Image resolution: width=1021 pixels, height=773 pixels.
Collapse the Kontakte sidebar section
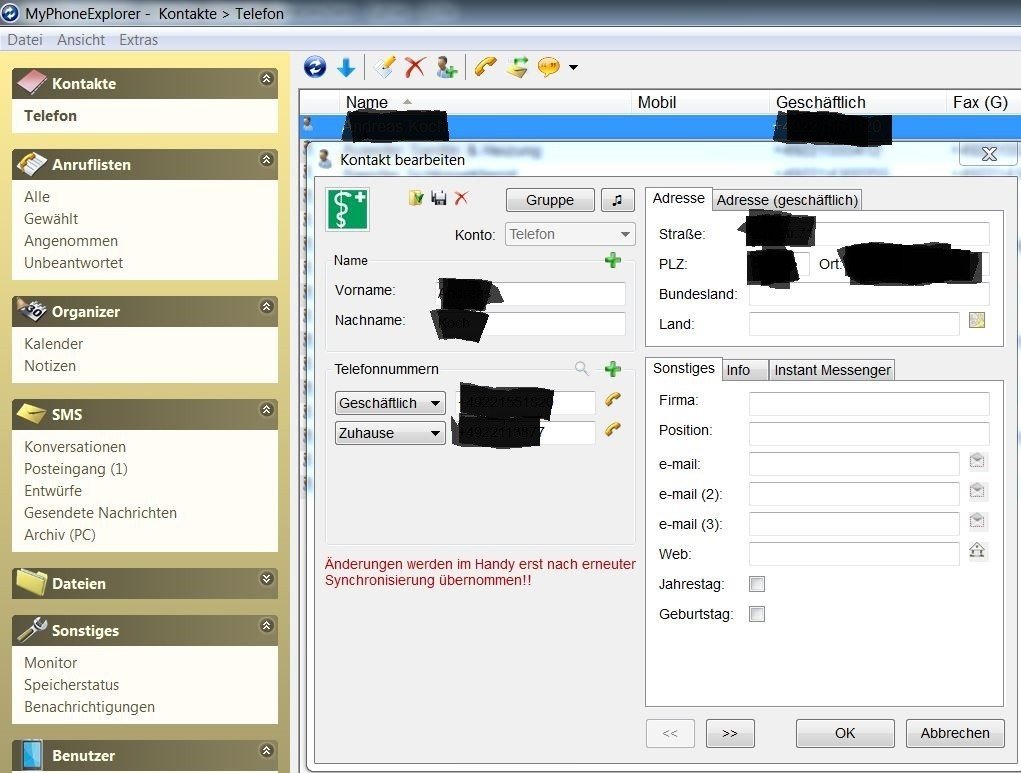point(266,79)
